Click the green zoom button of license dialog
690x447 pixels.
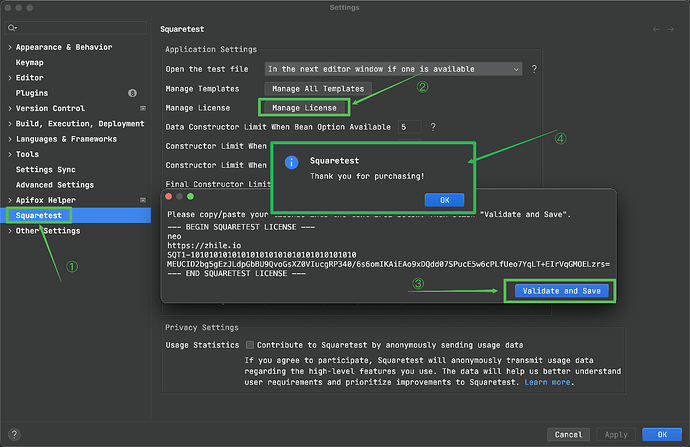(190, 196)
